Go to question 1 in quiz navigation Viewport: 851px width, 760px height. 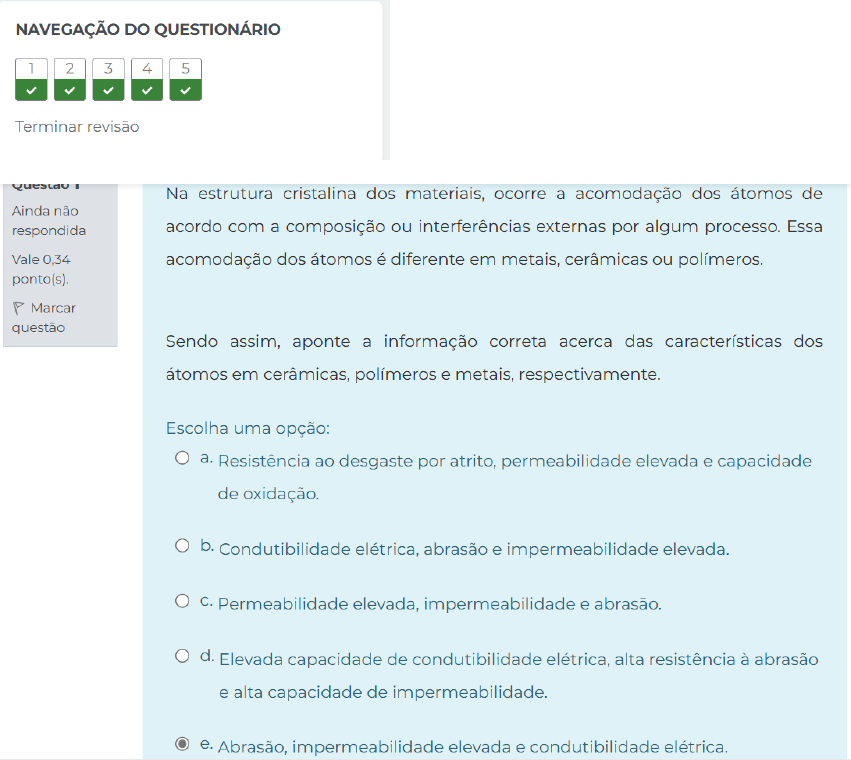pos(31,70)
